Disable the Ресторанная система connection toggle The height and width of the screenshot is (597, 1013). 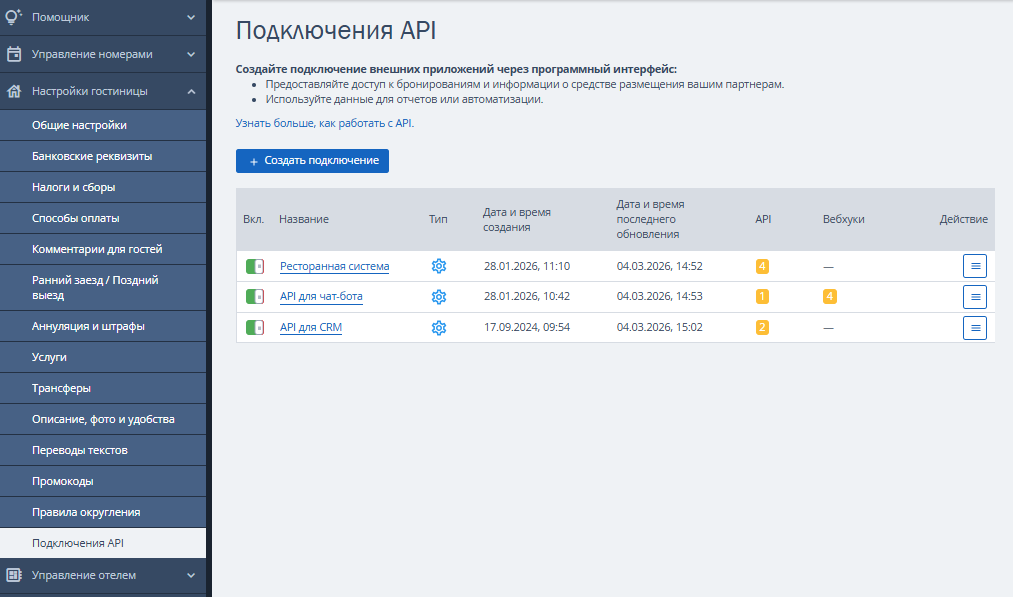(x=255, y=266)
